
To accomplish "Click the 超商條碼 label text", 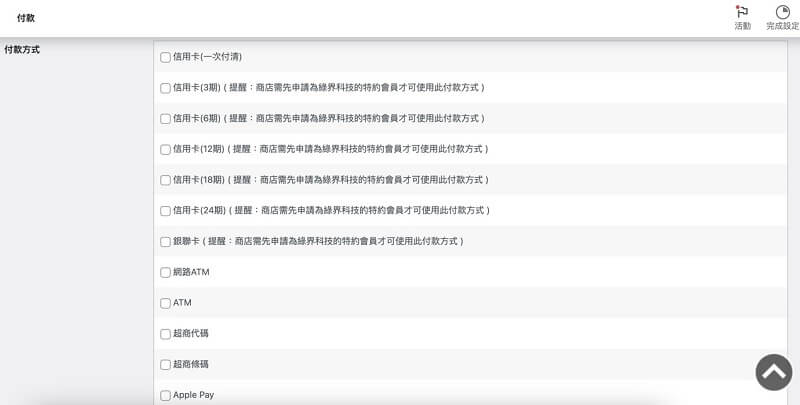I will (x=191, y=364).
